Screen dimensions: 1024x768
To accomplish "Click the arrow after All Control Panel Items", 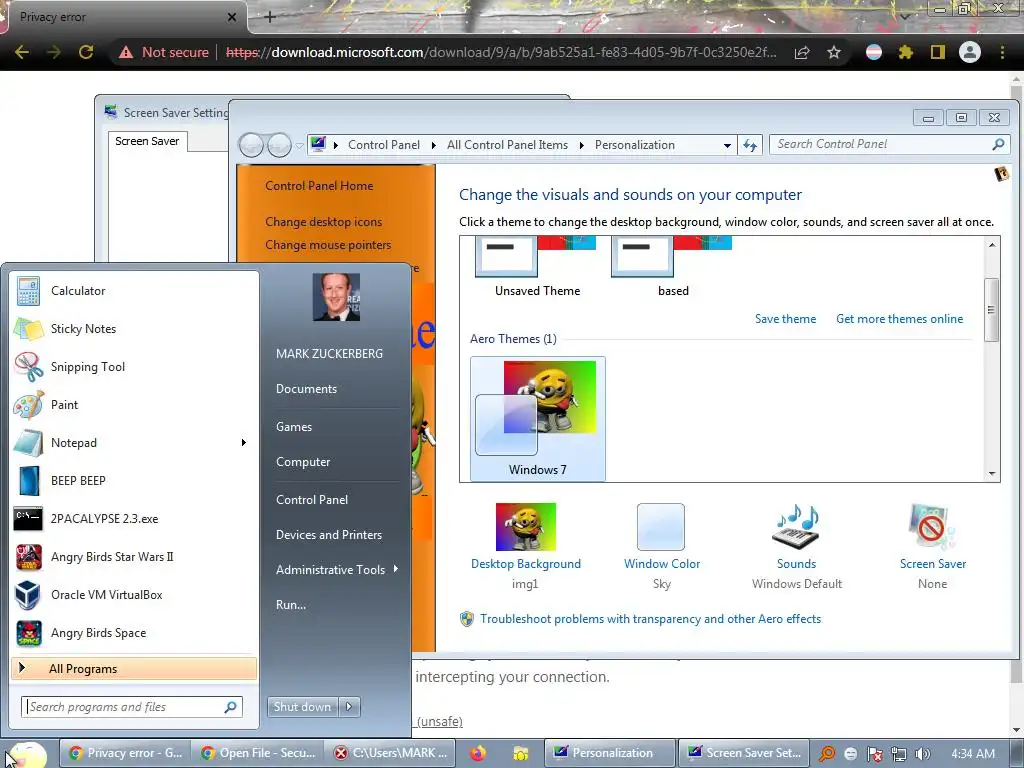I will click(581, 145).
